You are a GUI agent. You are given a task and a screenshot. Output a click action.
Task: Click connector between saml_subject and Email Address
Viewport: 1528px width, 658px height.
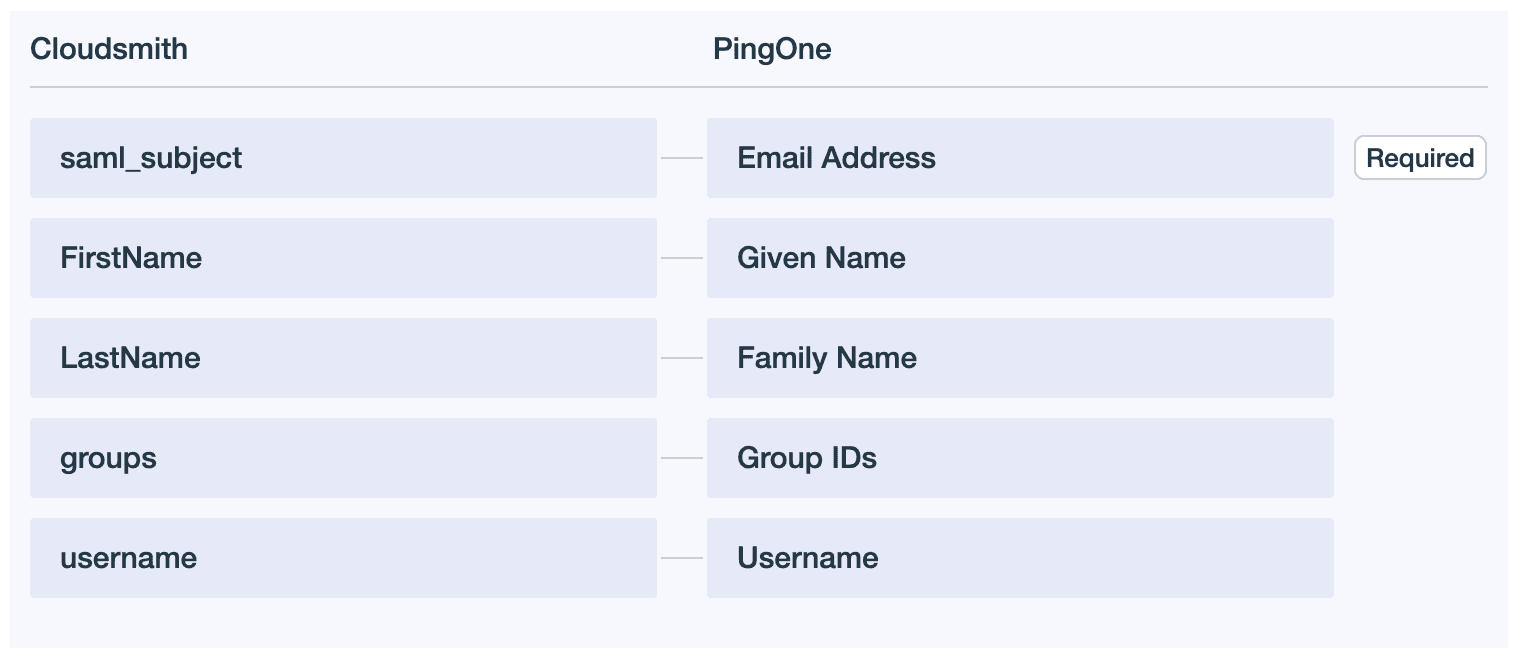tap(682, 158)
